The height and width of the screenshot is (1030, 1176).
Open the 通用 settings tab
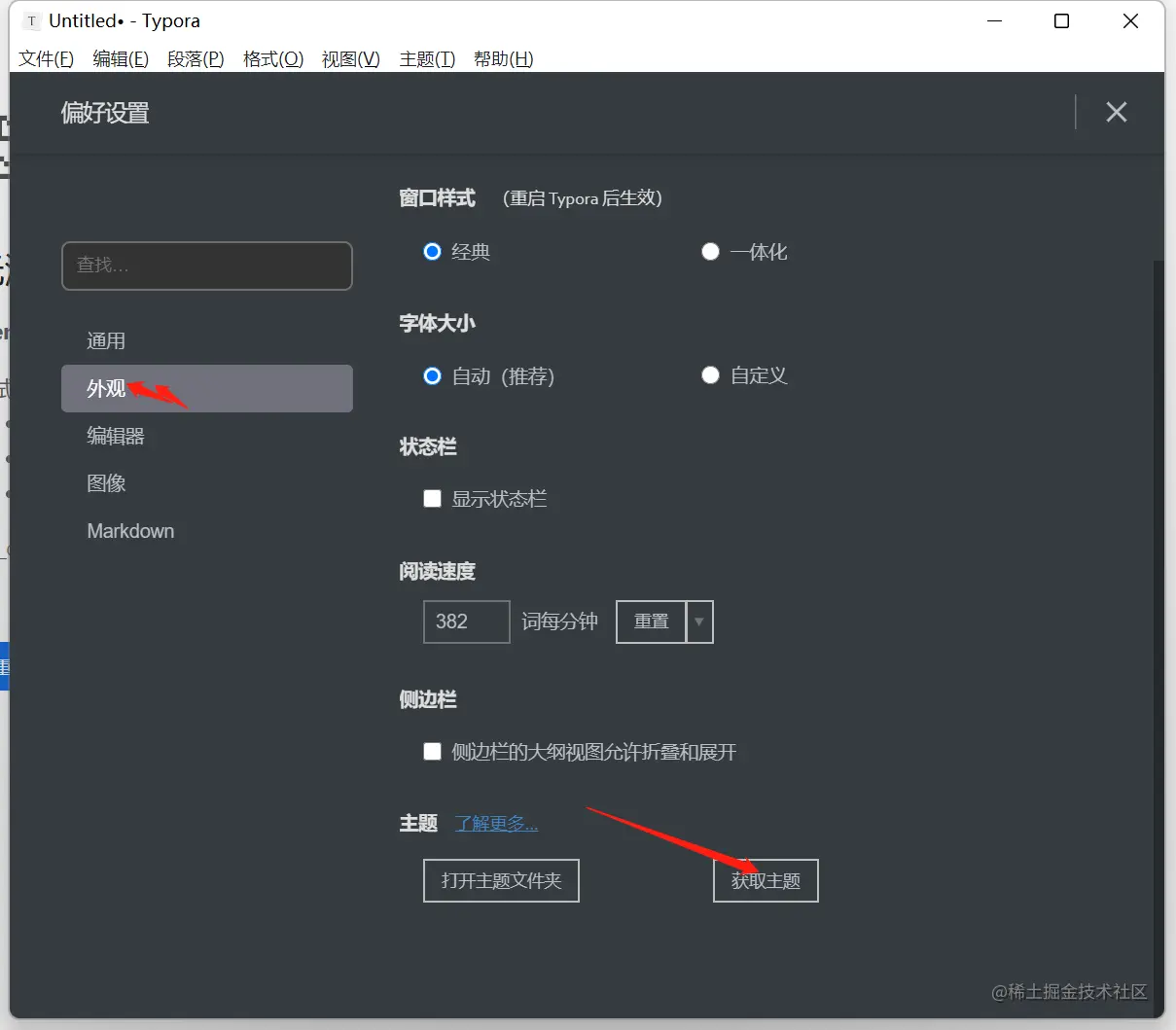(207, 341)
